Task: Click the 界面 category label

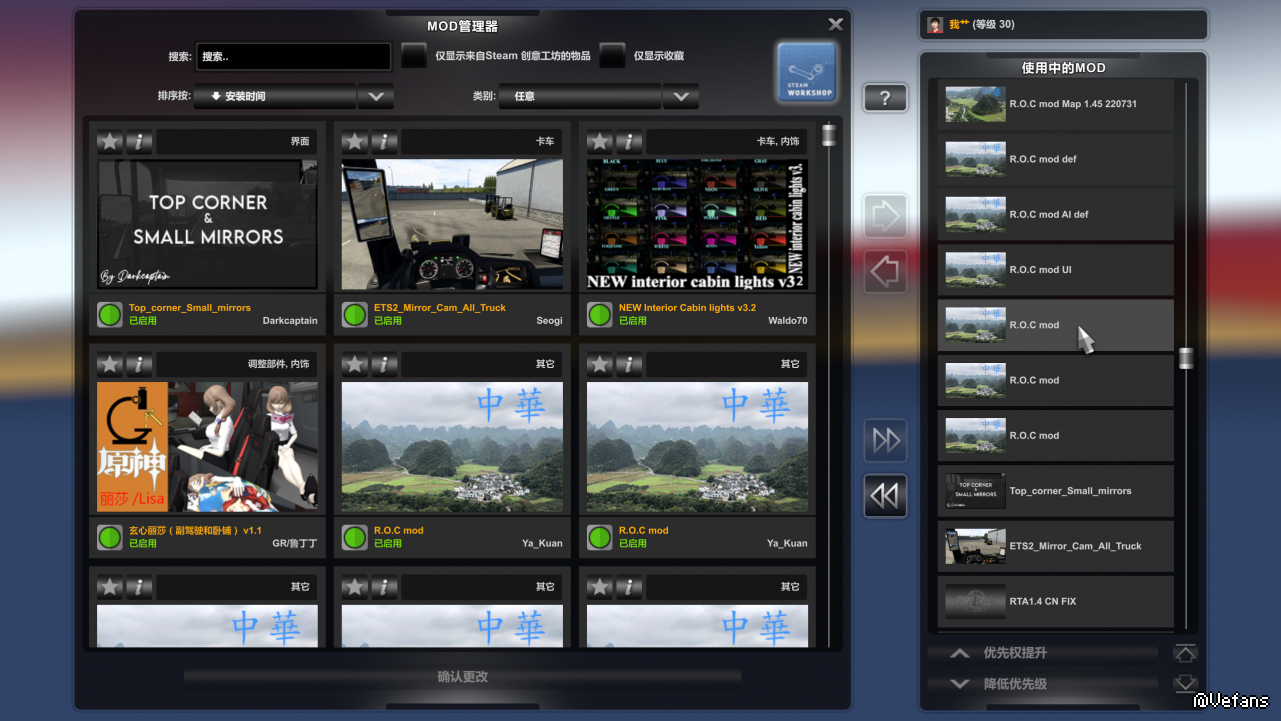Action: (x=300, y=142)
